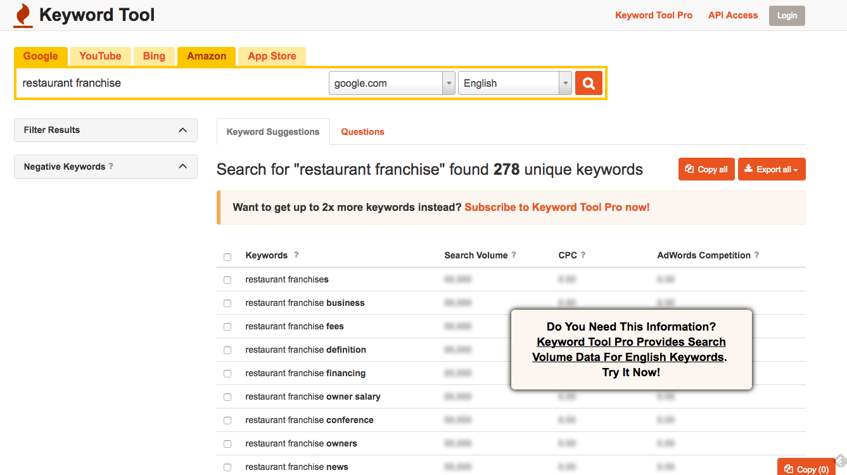This screenshot has width=847, height=475.
Task: Open the Questions tab
Action: pyautogui.click(x=362, y=132)
